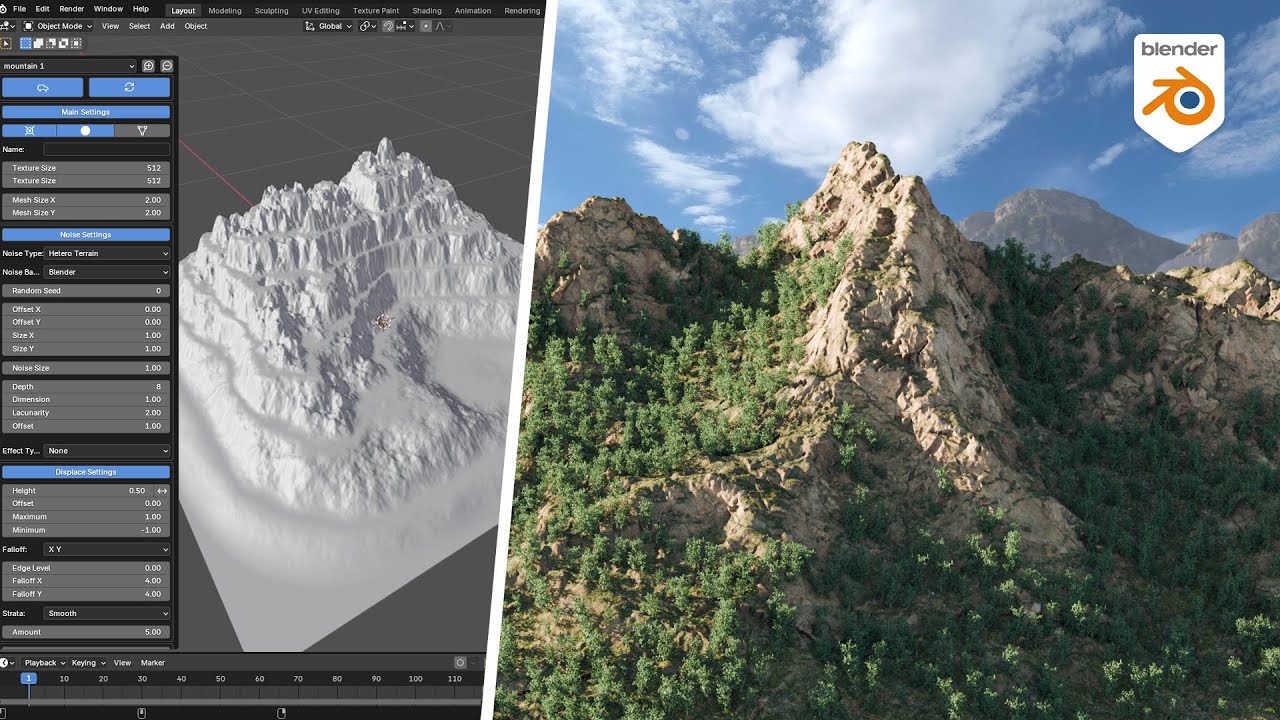
Task: Click Height field's double-arrow drag handle
Action: (162, 491)
